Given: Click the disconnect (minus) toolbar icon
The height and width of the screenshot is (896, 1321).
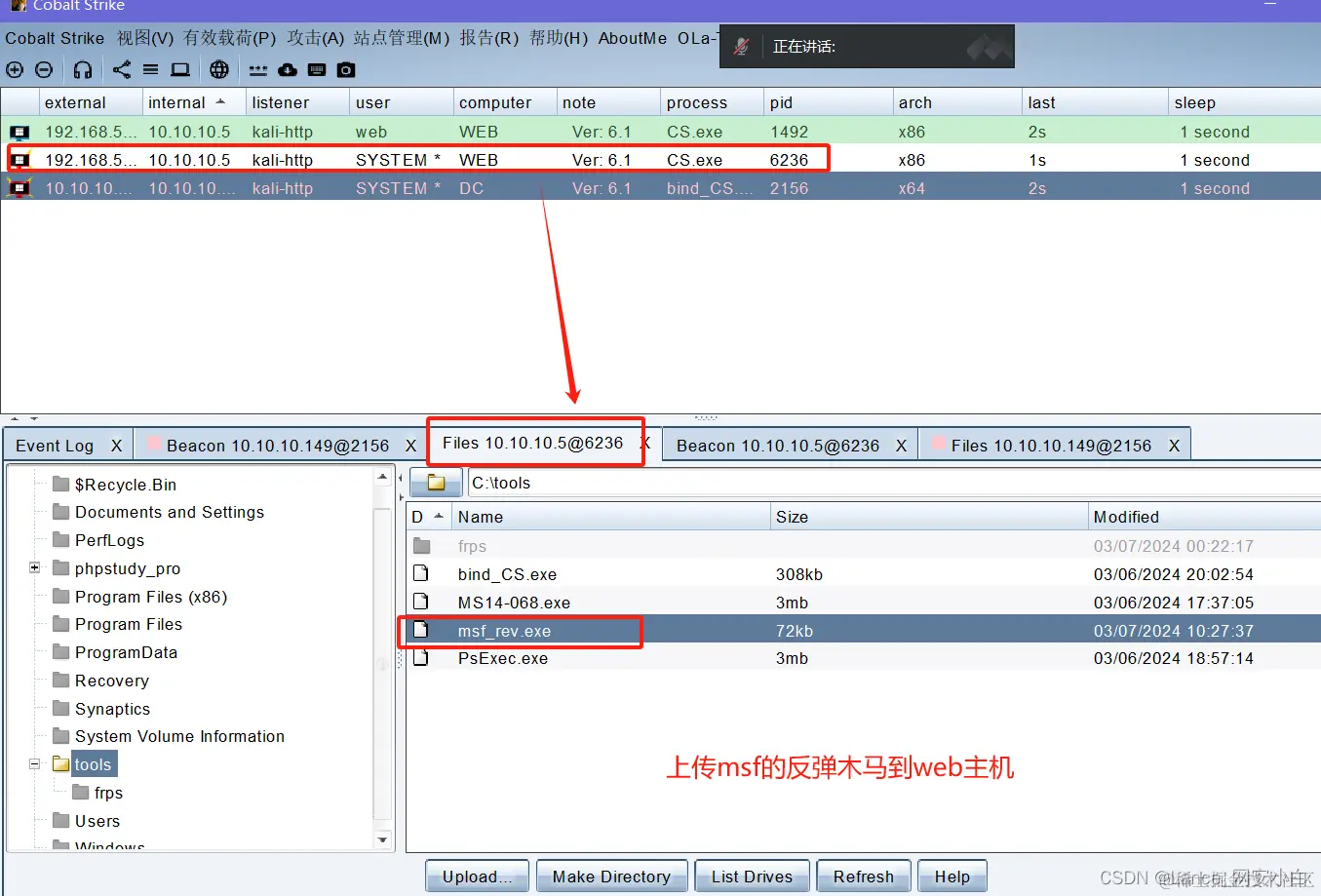Looking at the screenshot, I should (x=44, y=69).
